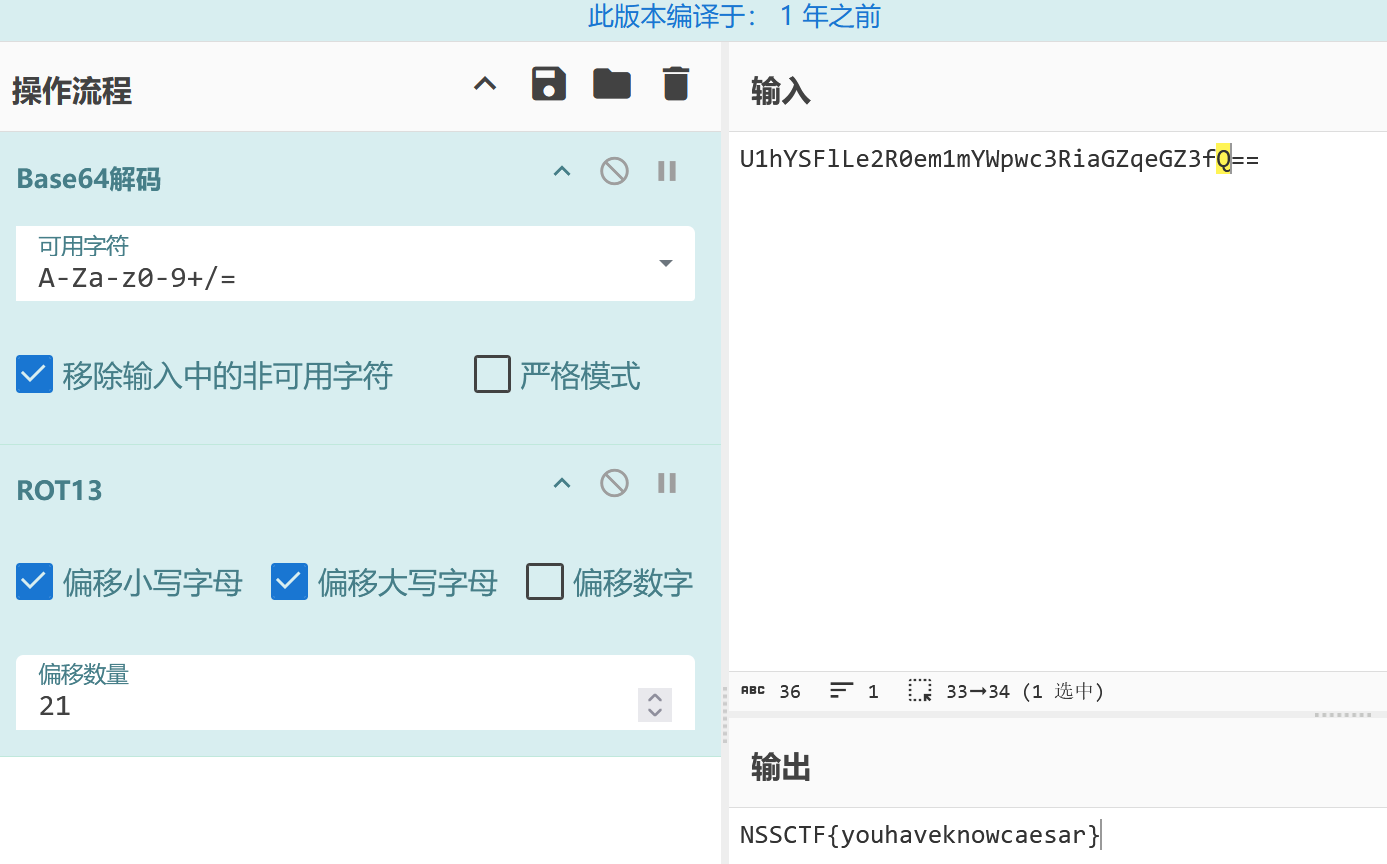Click the selection range icon in status bar

(920, 691)
